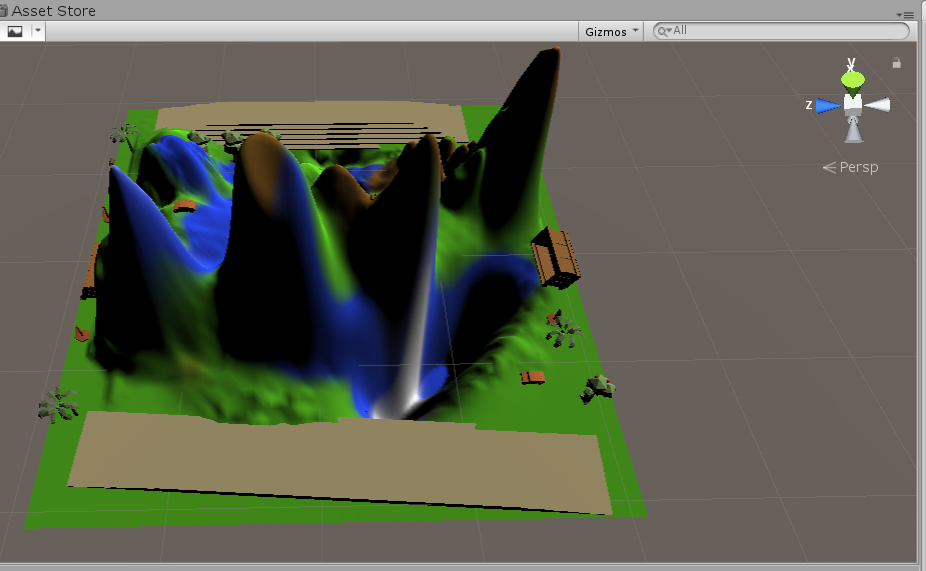Toggle the scene gizmo rotation lock
Viewport: 926px width, 571px height.
coord(896,63)
